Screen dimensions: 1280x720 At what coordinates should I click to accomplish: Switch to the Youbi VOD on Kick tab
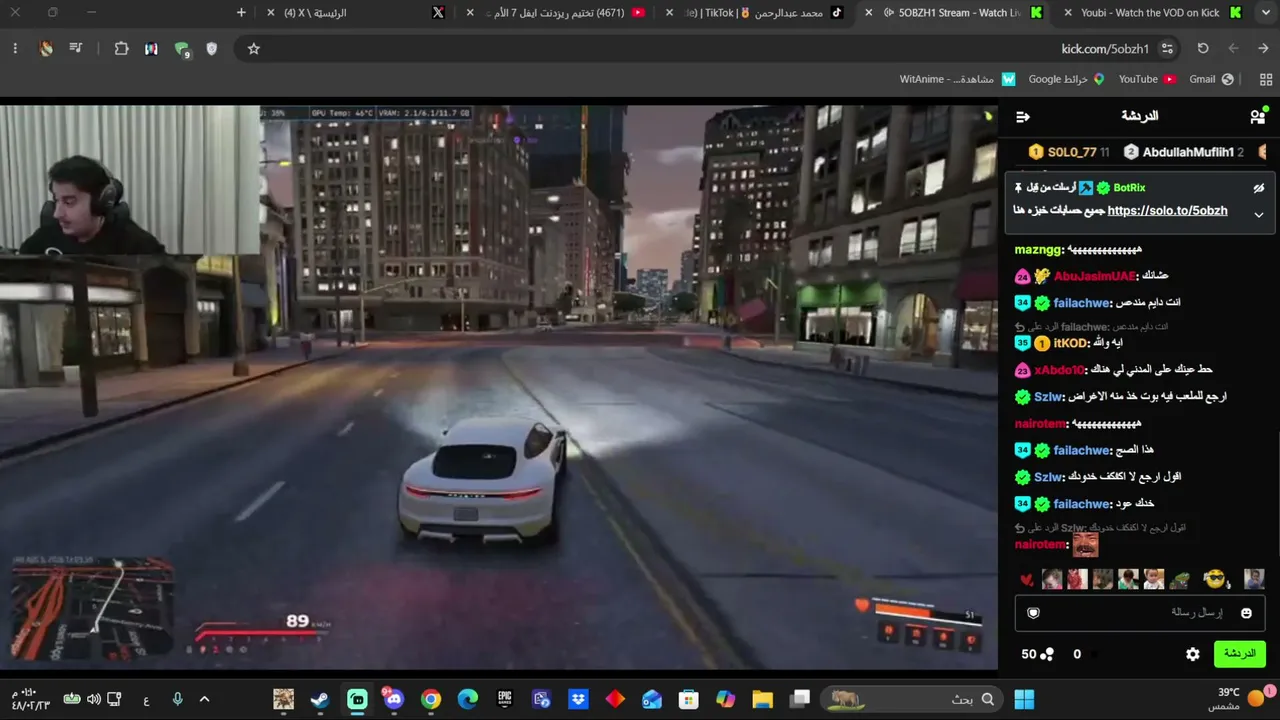coord(1152,13)
